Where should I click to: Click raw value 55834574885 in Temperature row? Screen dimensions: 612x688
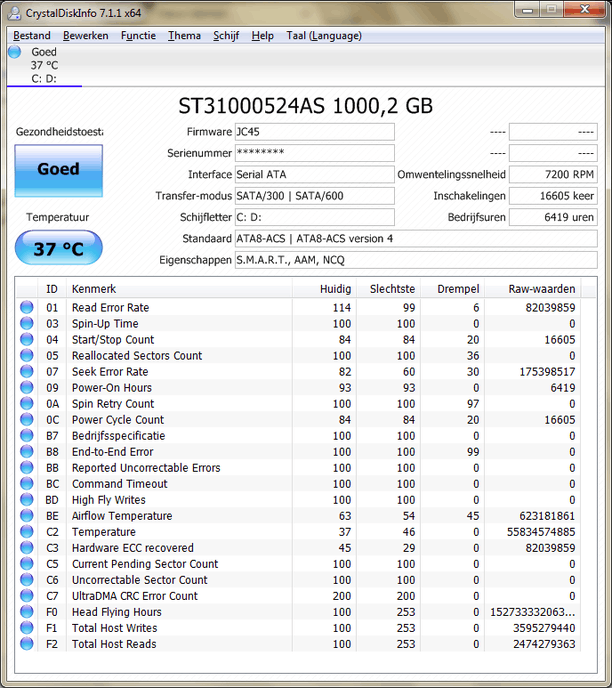pyautogui.click(x=541, y=532)
